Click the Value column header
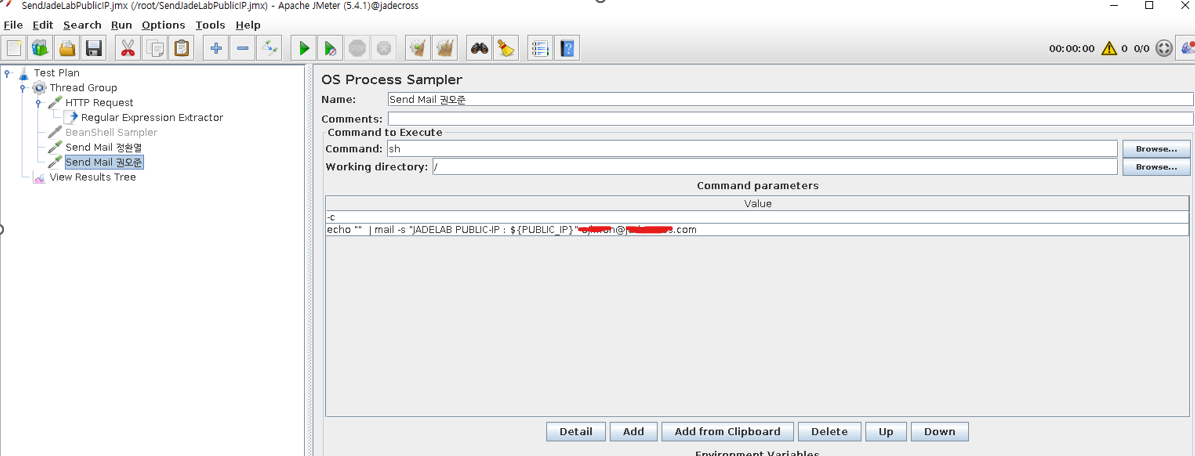Screen dimensions: 1195x456 point(757,204)
